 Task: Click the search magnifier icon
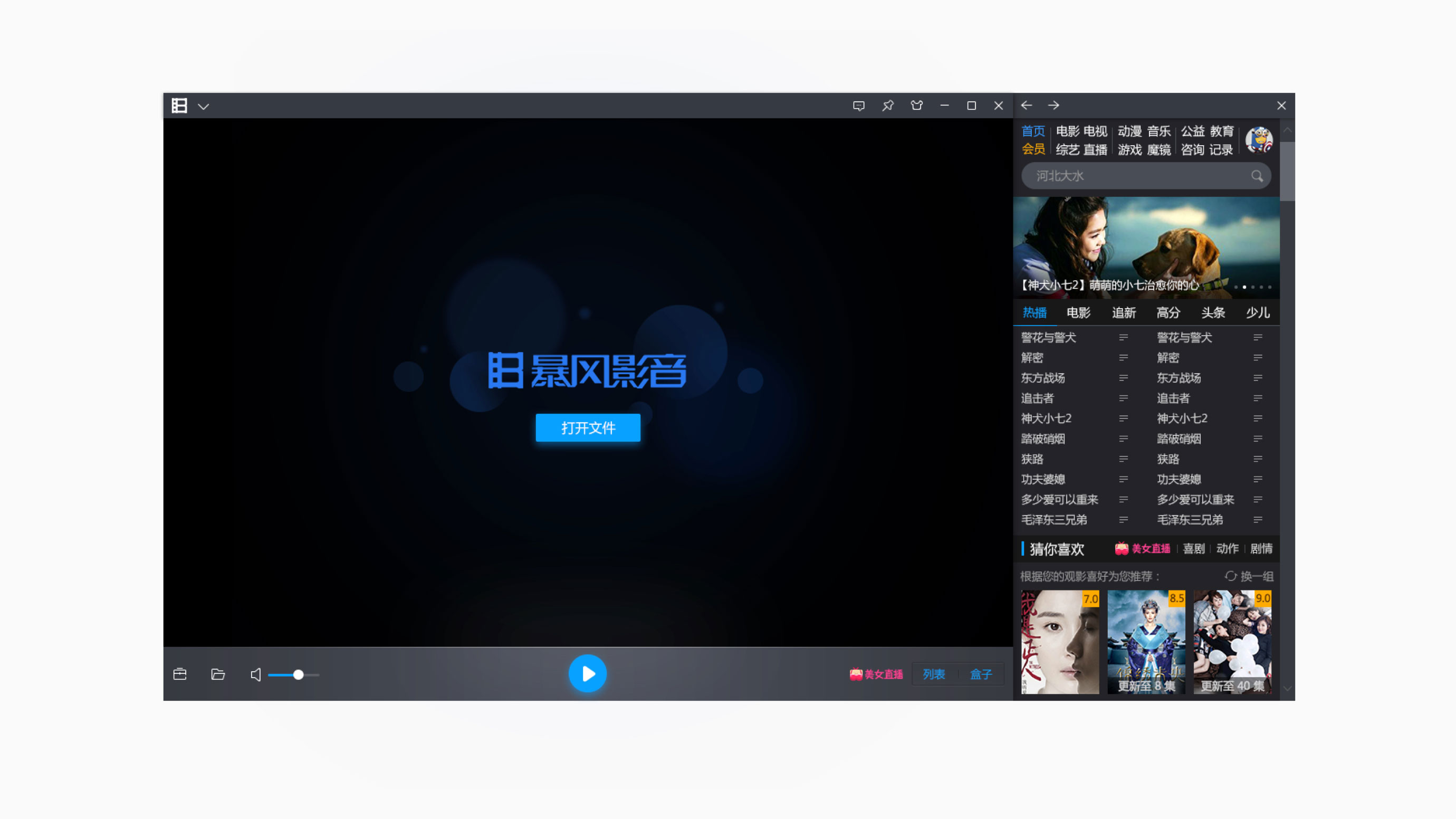point(1257,176)
